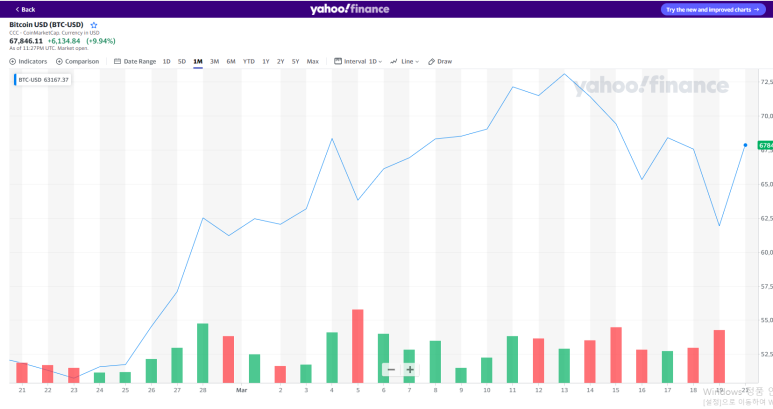Open the Indicators menu

tap(28, 62)
